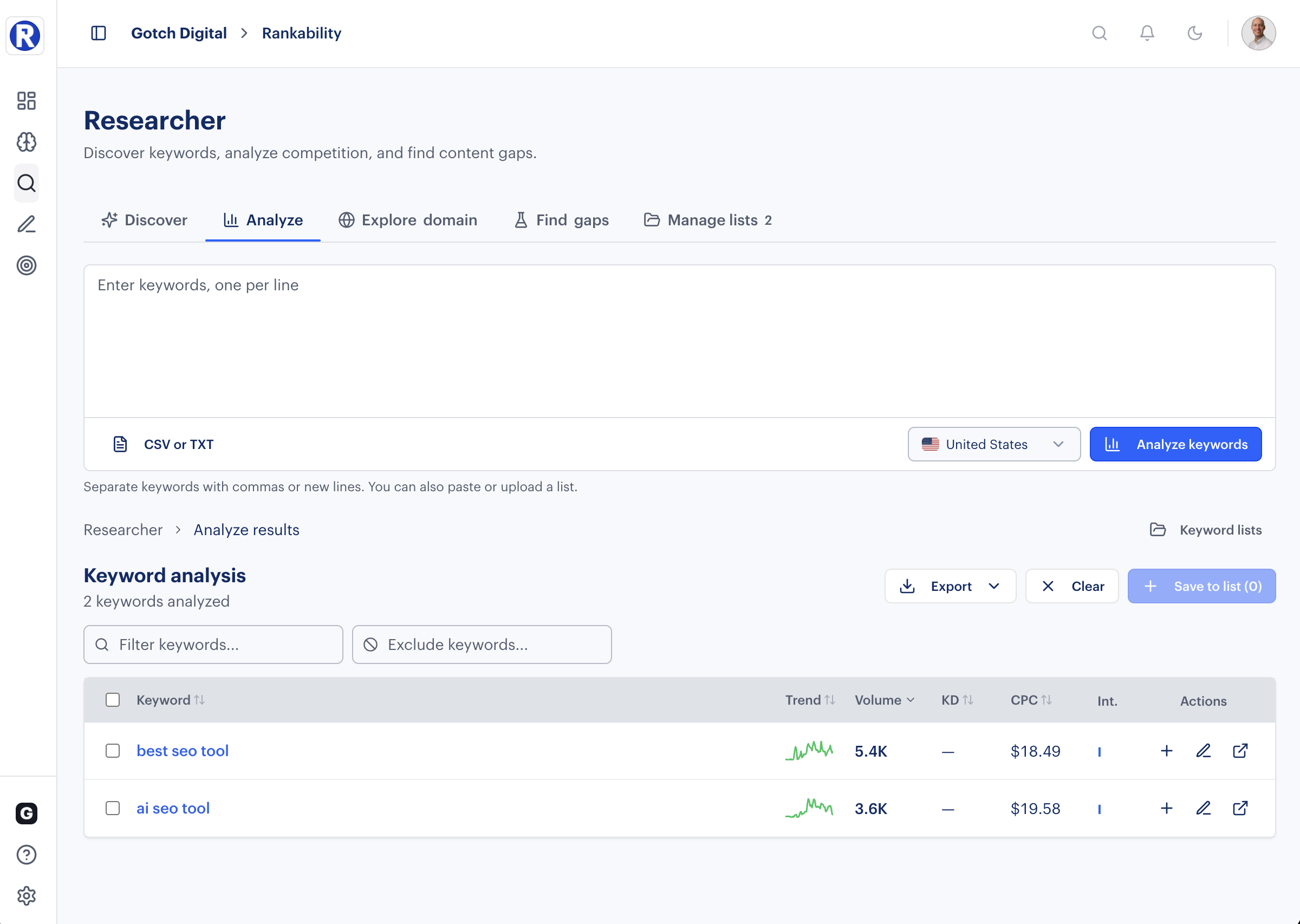Viewport: 1300px width, 924px height.
Task: Click the Filter keywords input field
Action: (213, 645)
